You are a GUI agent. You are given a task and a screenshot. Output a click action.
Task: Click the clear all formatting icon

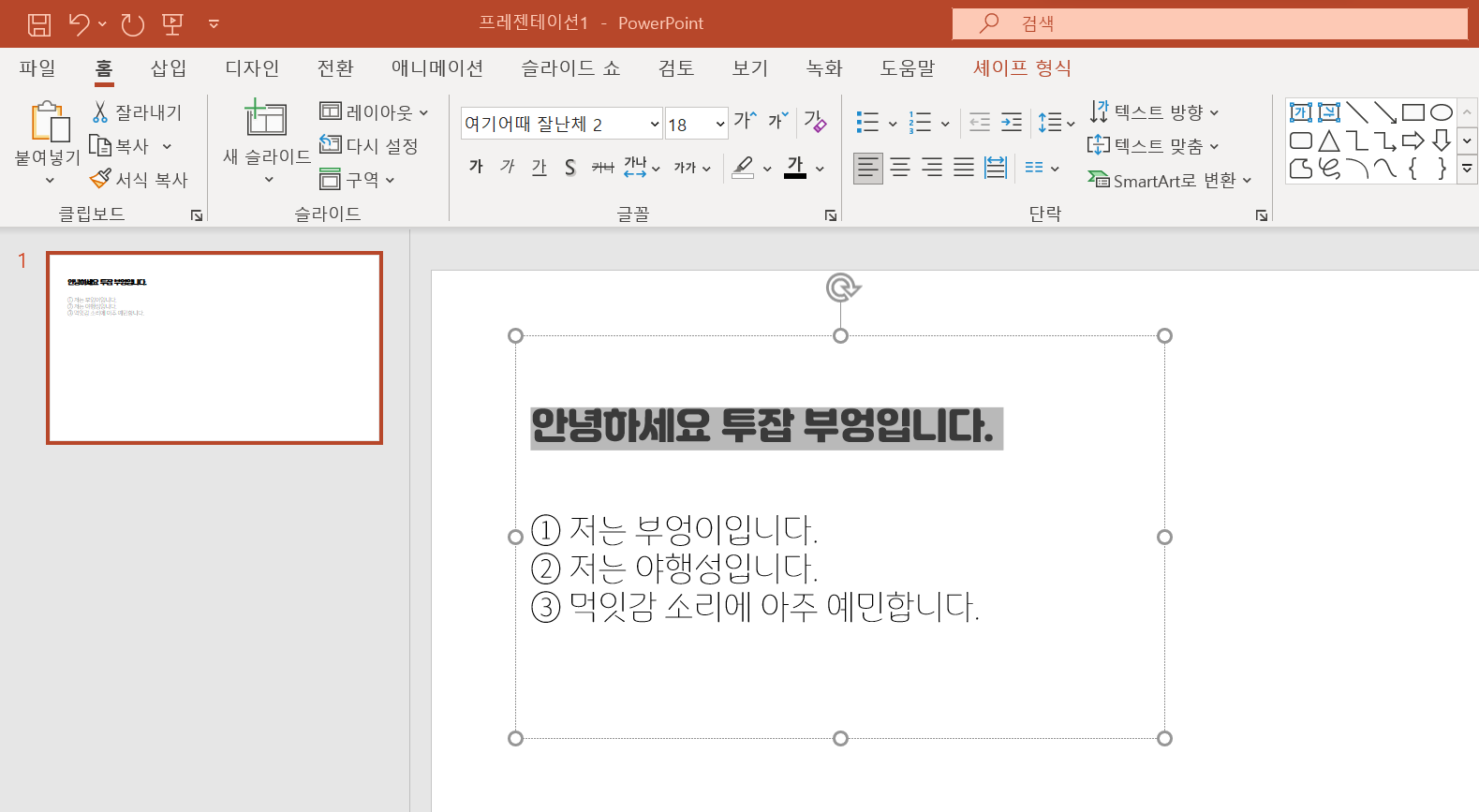pos(815,121)
